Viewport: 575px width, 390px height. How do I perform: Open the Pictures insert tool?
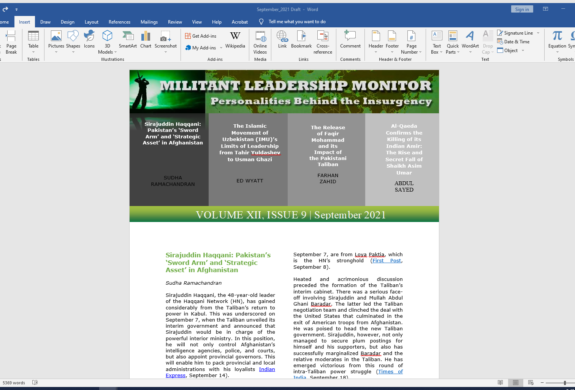(x=56, y=42)
